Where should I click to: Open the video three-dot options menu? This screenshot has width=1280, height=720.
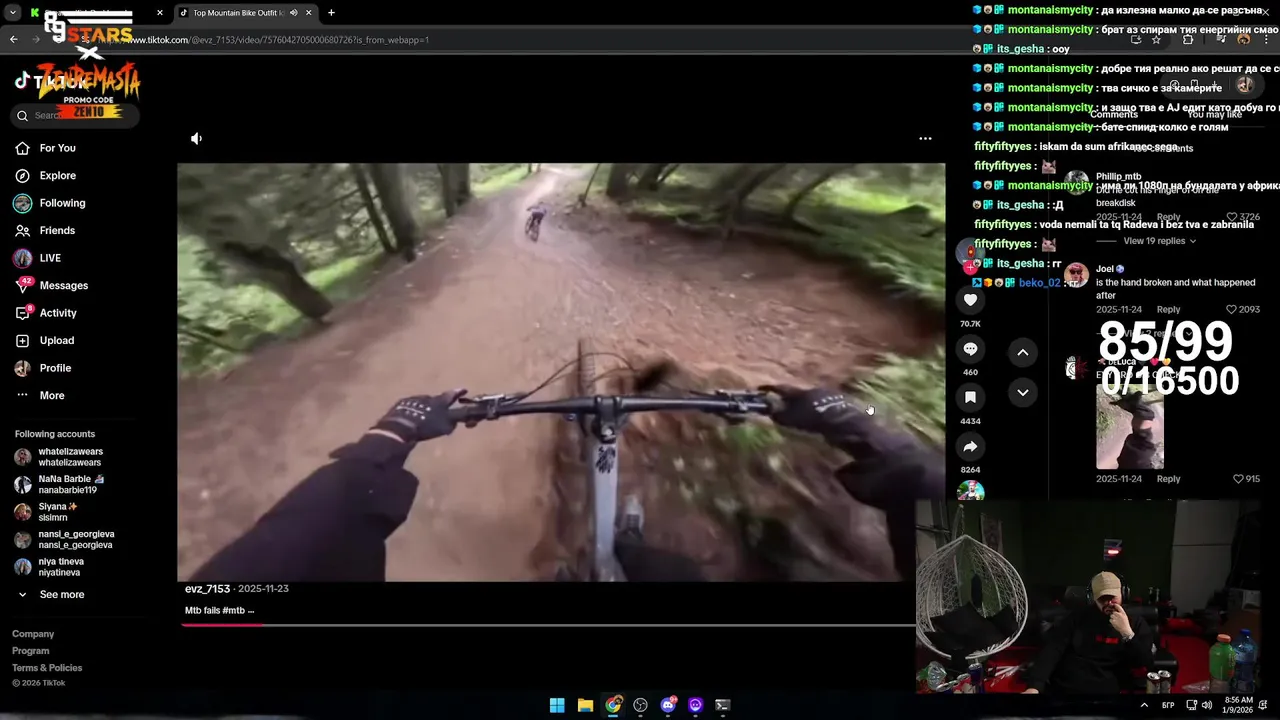(x=925, y=139)
